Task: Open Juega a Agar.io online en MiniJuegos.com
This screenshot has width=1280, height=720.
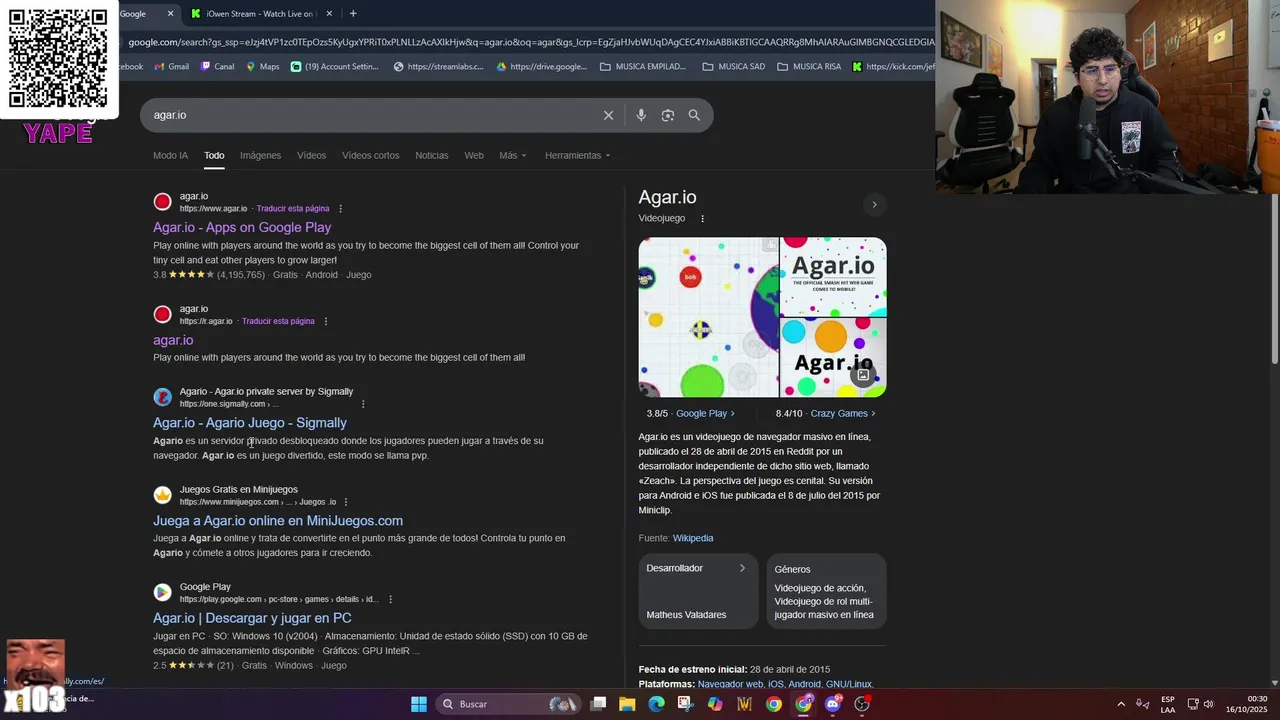Action: (x=278, y=521)
